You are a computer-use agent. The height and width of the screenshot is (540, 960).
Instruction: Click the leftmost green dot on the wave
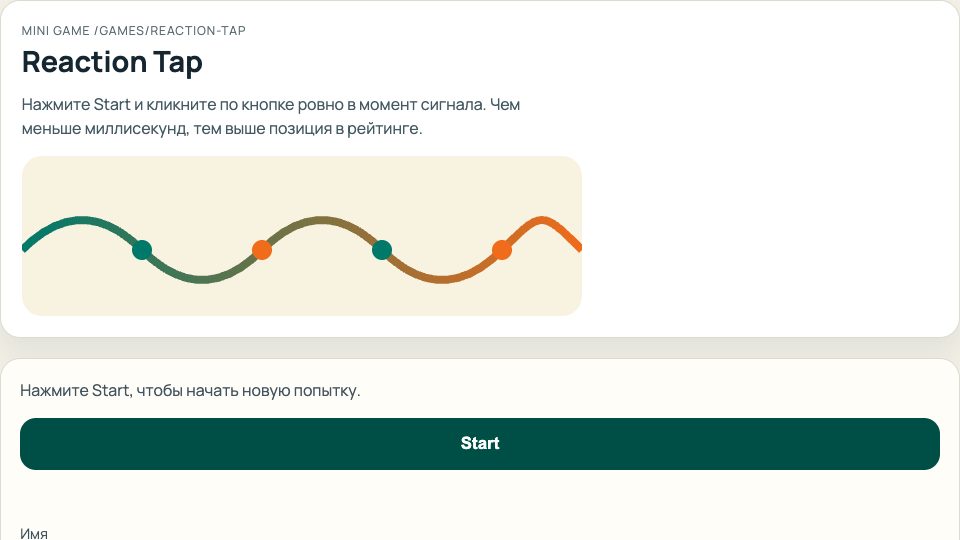click(142, 250)
